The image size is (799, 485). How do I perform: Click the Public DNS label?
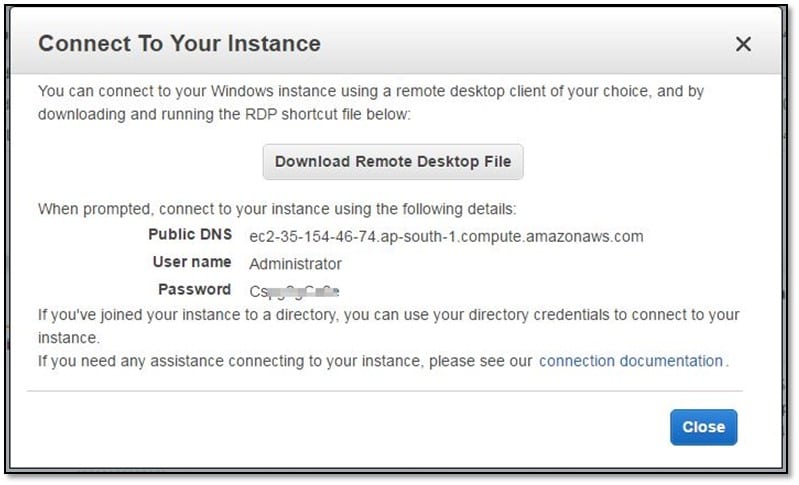(x=190, y=236)
